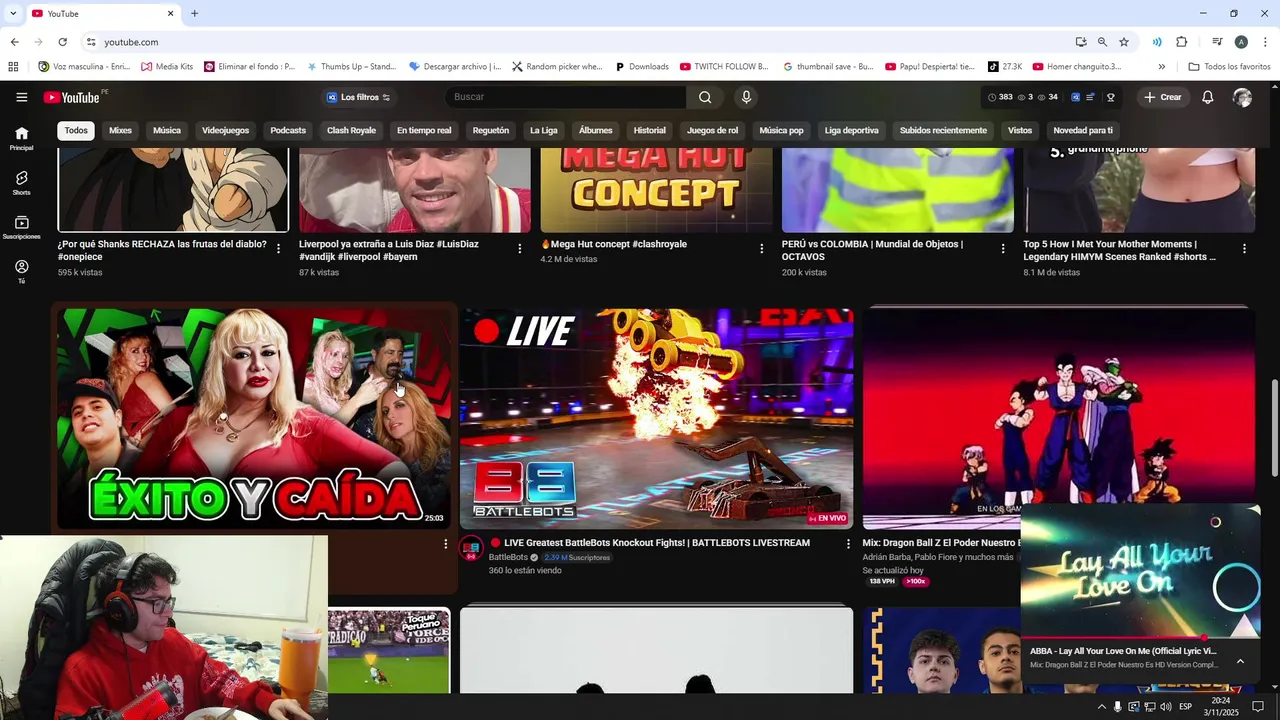1280x720 pixels.
Task: Go to the YouTube logo home link
Action: [71, 97]
